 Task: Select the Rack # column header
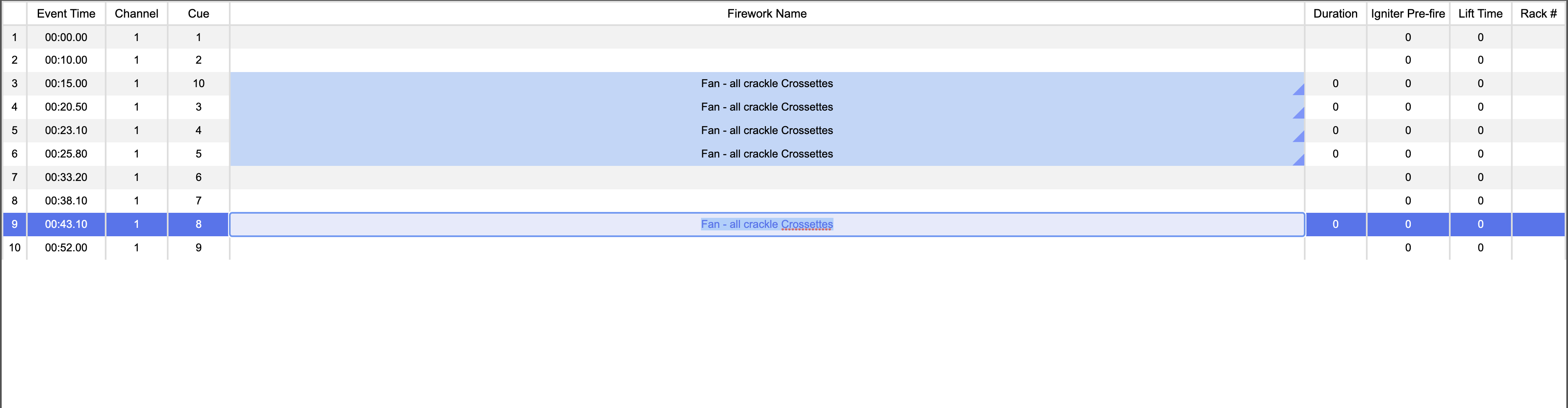[x=1538, y=13]
